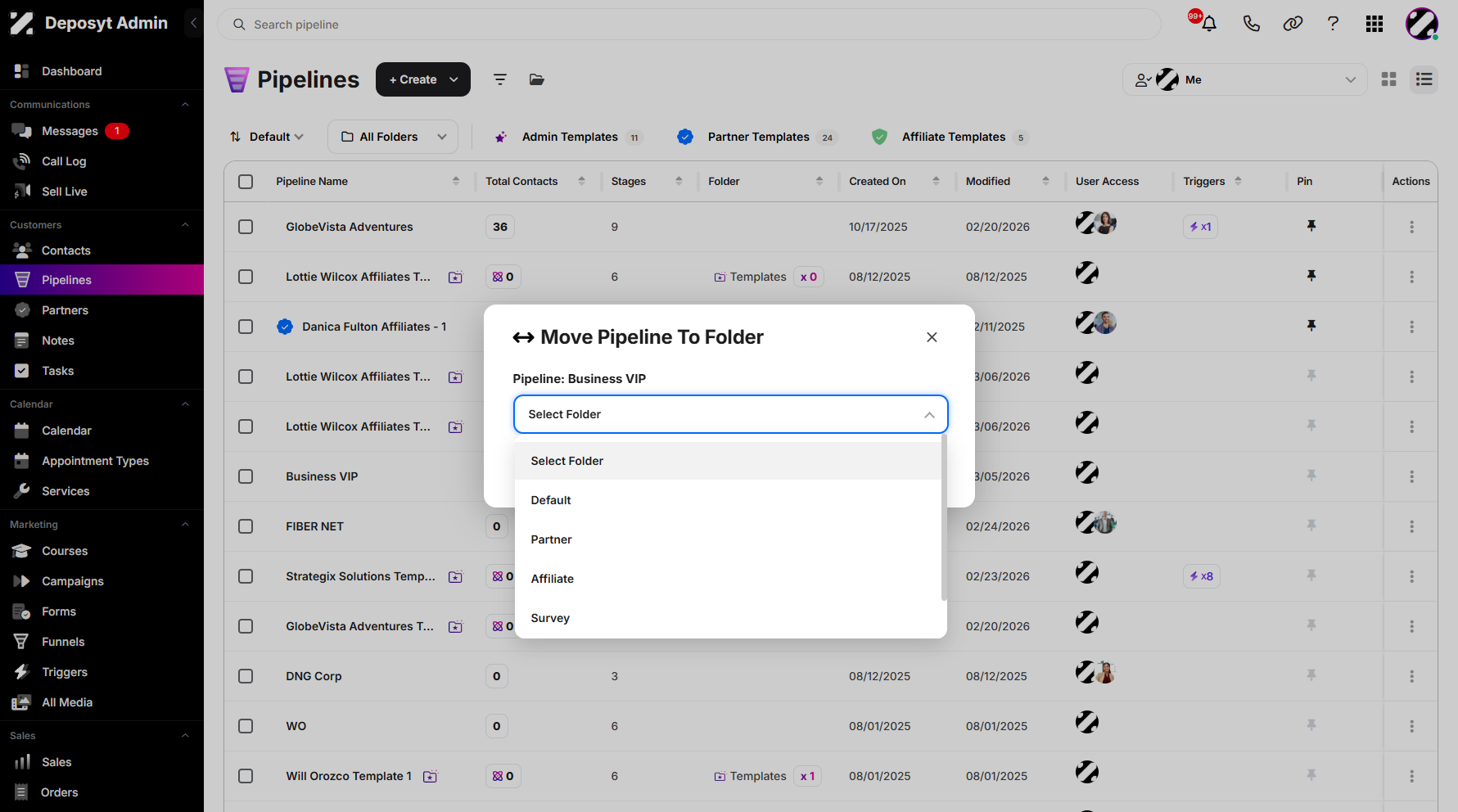Check the GlobeVista Adventures row checkbox
The height and width of the screenshot is (812, 1458).
(246, 227)
